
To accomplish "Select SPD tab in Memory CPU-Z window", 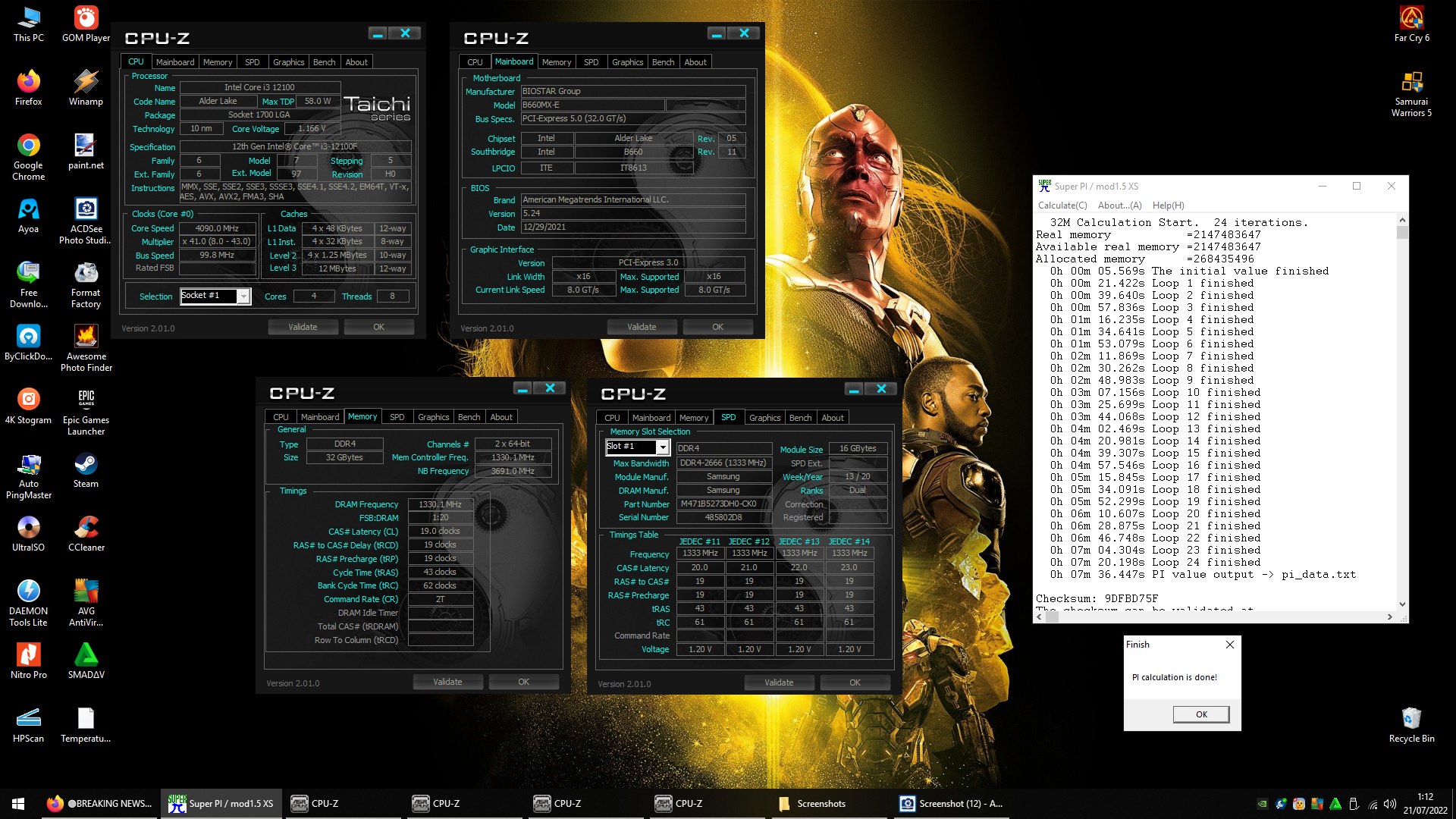I will 397,417.
